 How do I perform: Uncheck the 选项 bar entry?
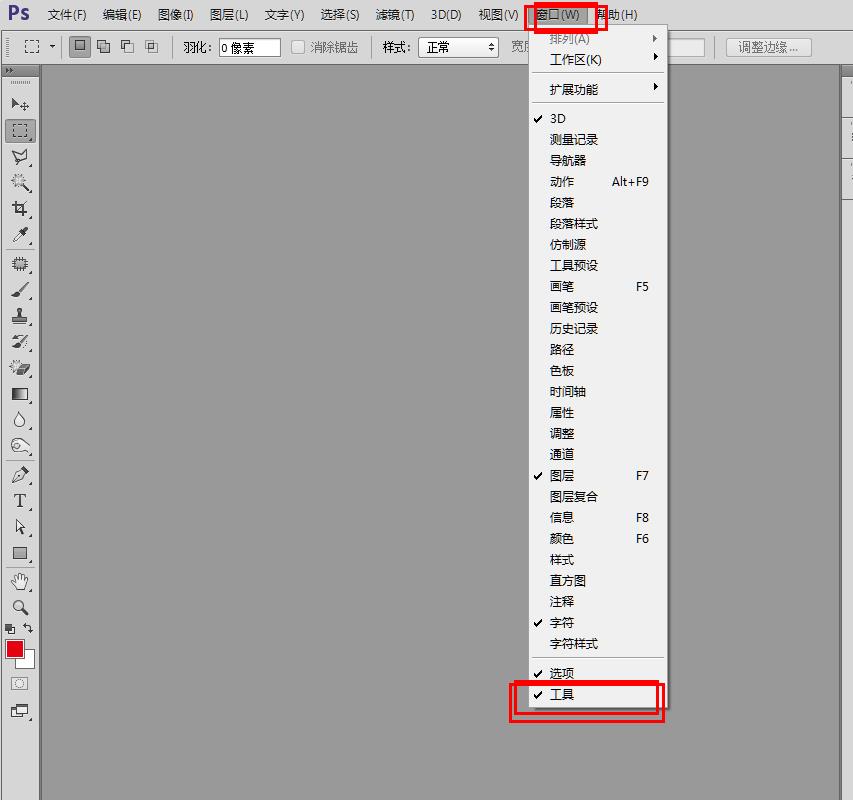[598, 673]
